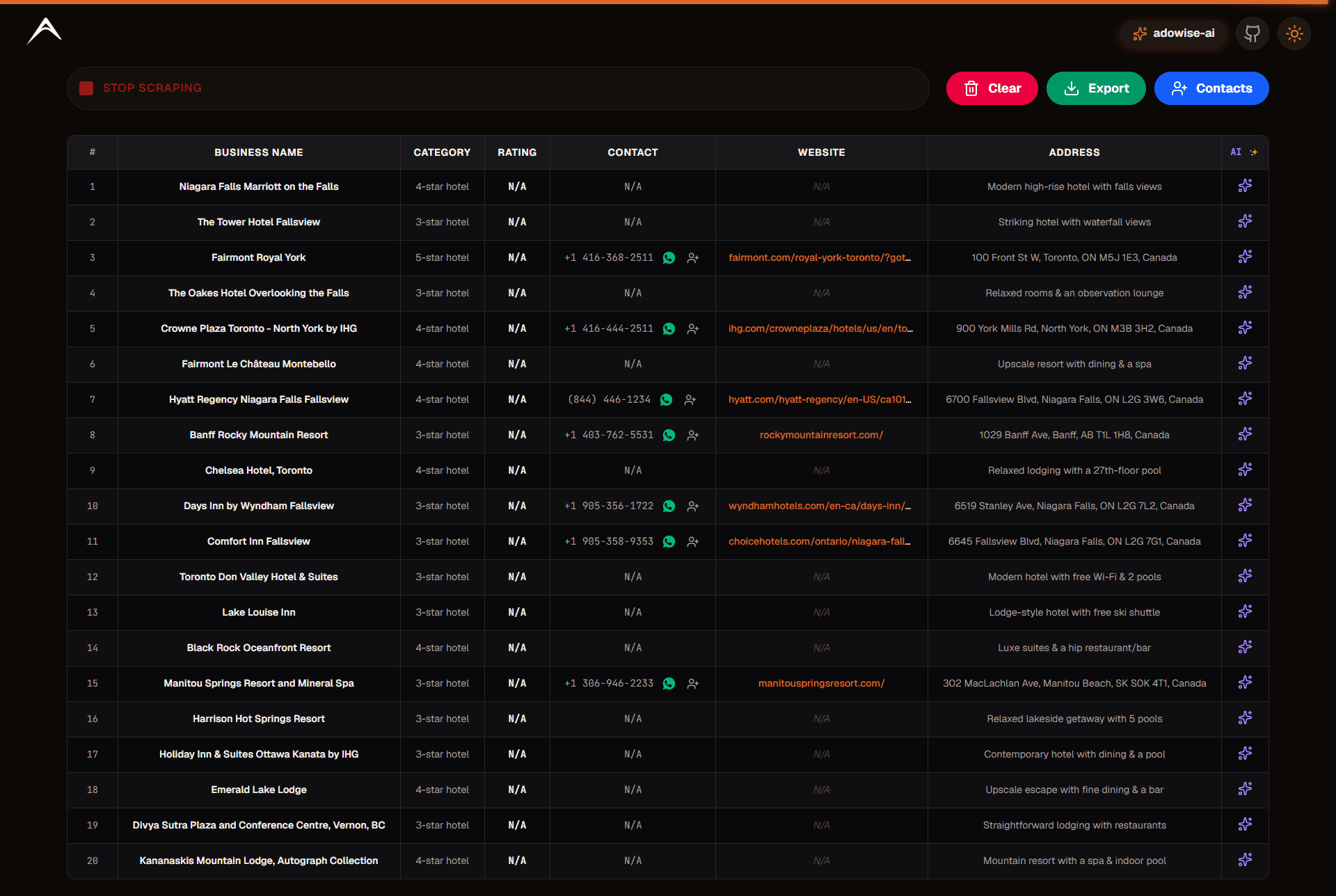Visit manitouspringsresort.com link

pyautogui.click(x=821, y=683)
